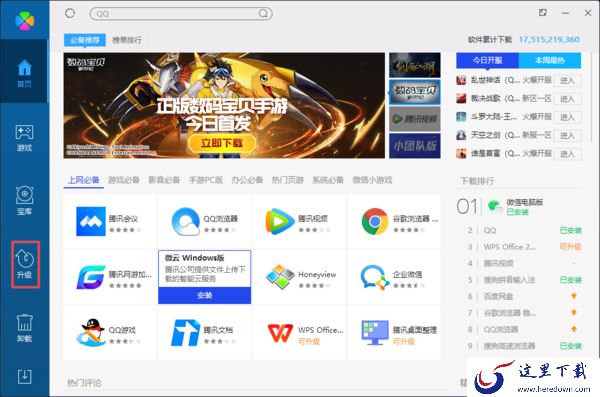Click 可升级 link under WPS Office
Image resolution: width=600 pixels, height=397 pixels.
(x=309, y=341)
